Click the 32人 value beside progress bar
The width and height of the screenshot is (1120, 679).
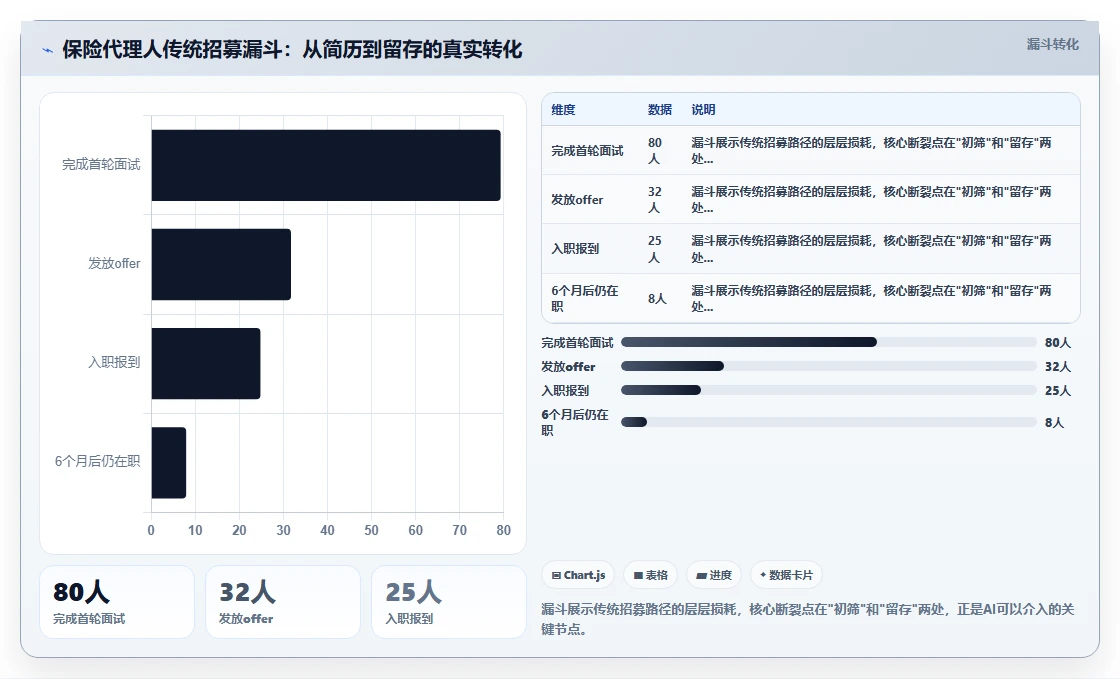click(x=1058, y=367)
